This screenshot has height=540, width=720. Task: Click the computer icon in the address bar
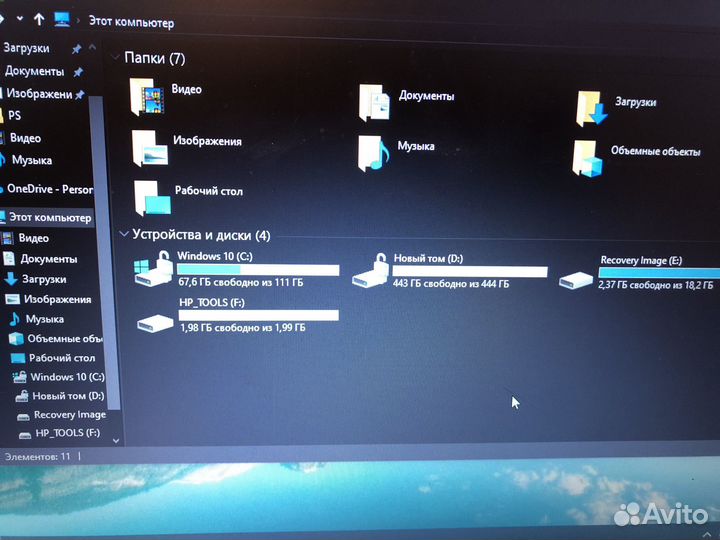point(62,19)
